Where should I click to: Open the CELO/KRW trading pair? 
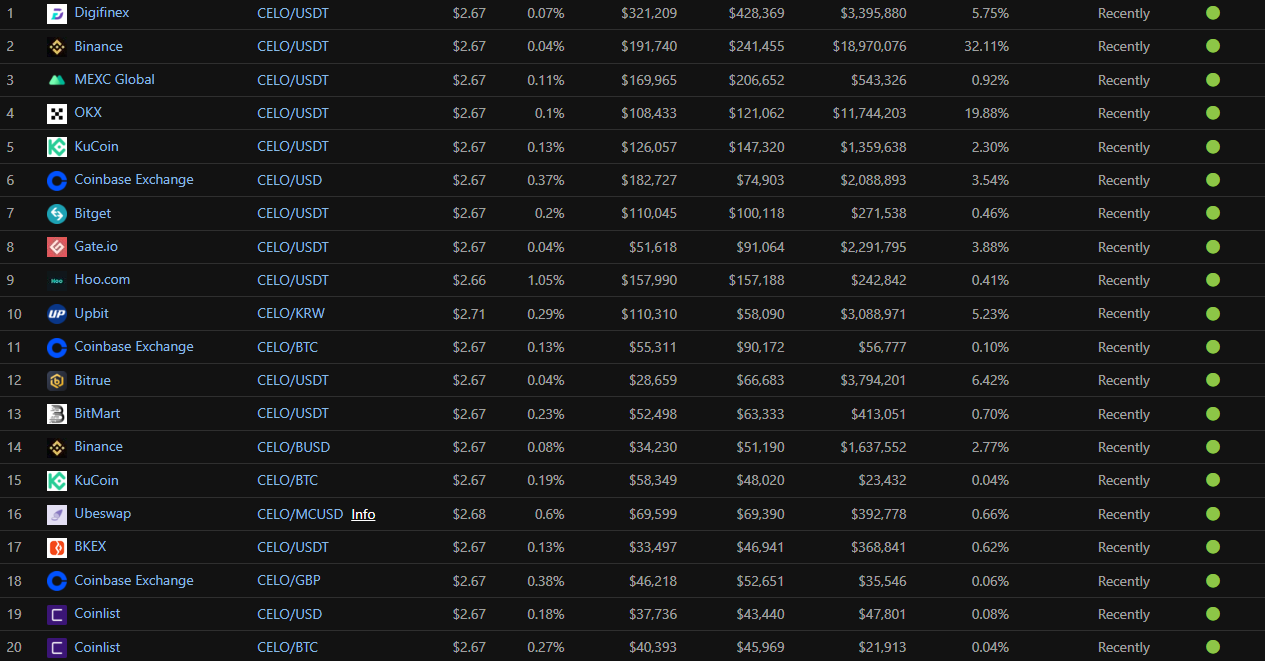(x=291, y=313)
